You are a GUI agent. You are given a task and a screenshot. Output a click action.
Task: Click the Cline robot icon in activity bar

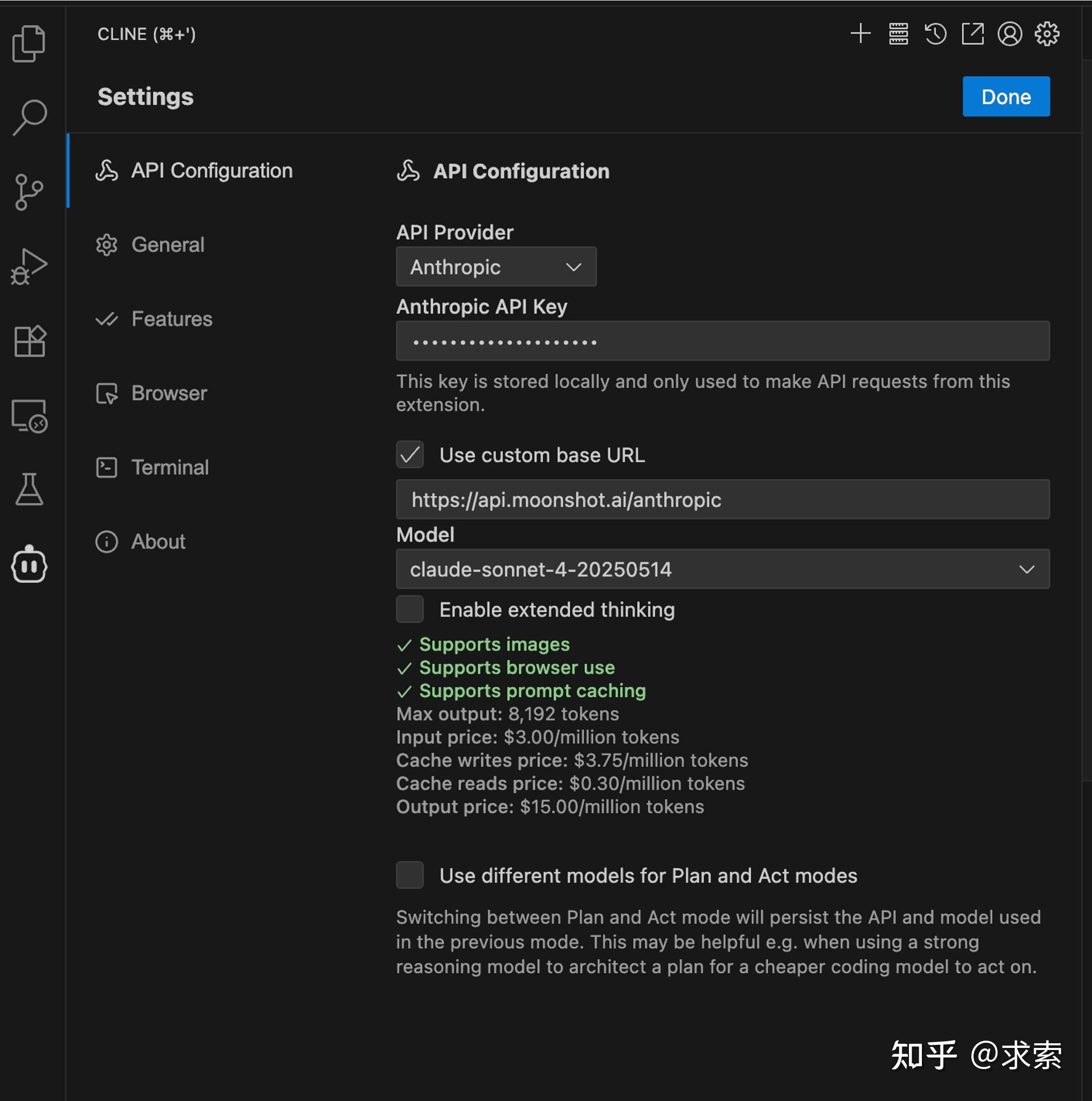coord(29,565)
